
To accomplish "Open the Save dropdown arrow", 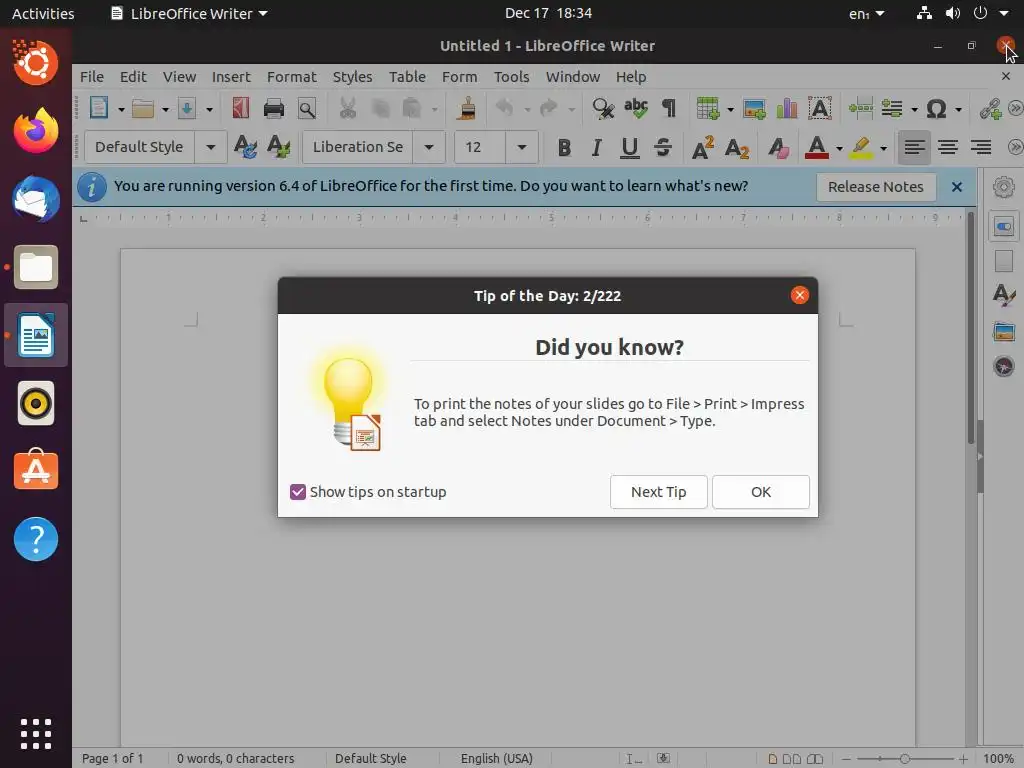I will (x=209, y=109).
